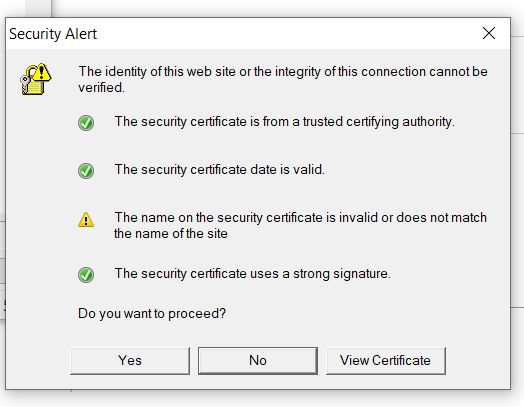Viewport: 524px width, 407px height.
Task: Open the View Certificate button
Action: (386, 361)
